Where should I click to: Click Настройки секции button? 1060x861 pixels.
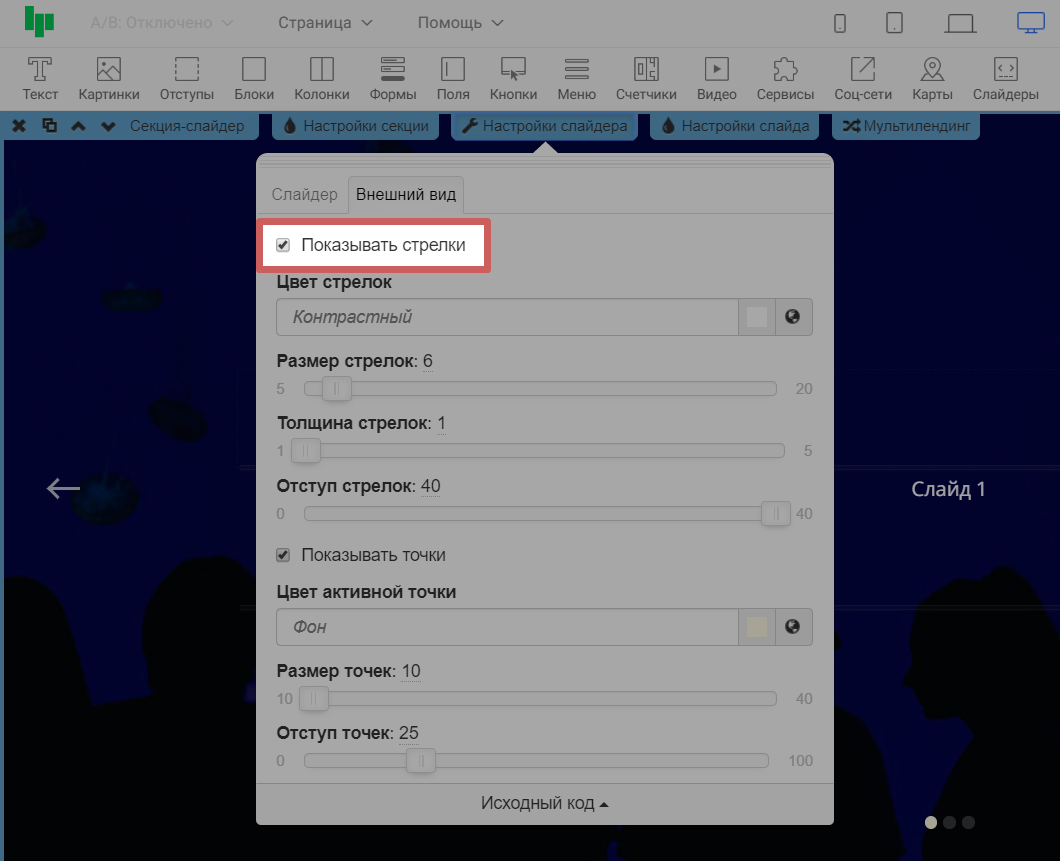point(356,126)
